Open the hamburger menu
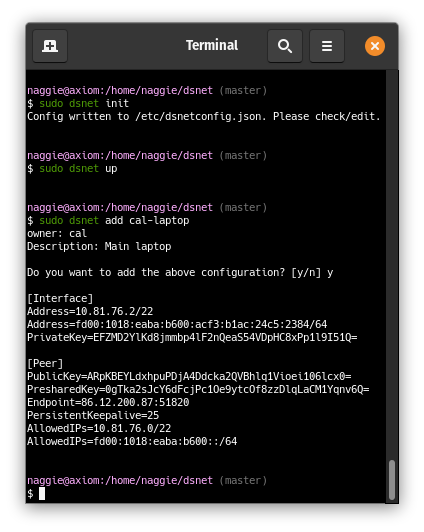The height and width of the screenshot is (532, 424). coord(327,46)
